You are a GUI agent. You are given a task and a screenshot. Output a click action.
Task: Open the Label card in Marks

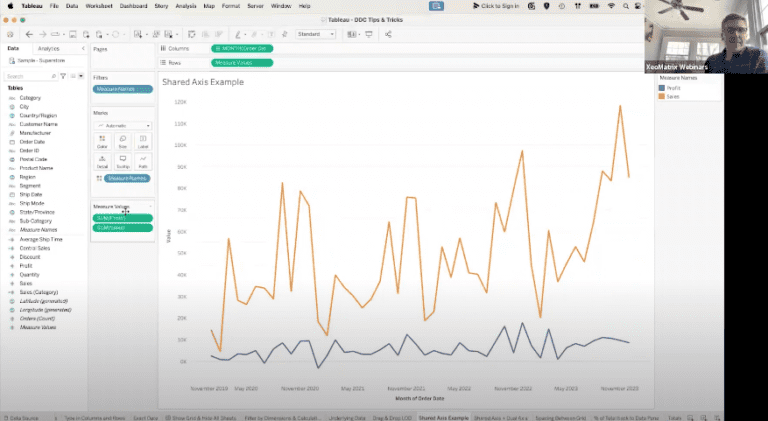click(143, 141)
